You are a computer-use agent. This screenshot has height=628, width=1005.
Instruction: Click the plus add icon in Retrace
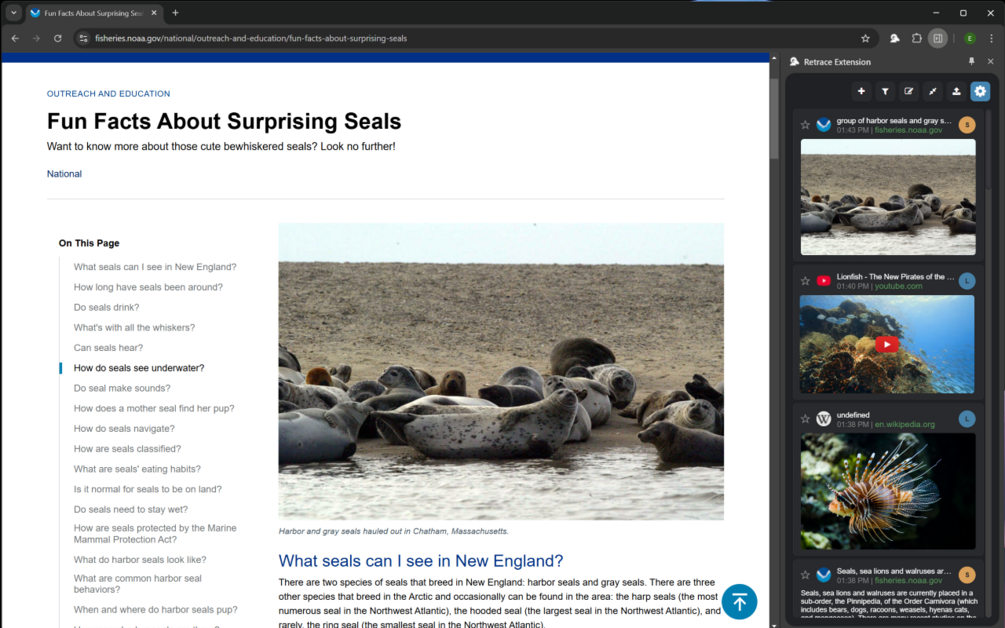(x=861, y=92)
